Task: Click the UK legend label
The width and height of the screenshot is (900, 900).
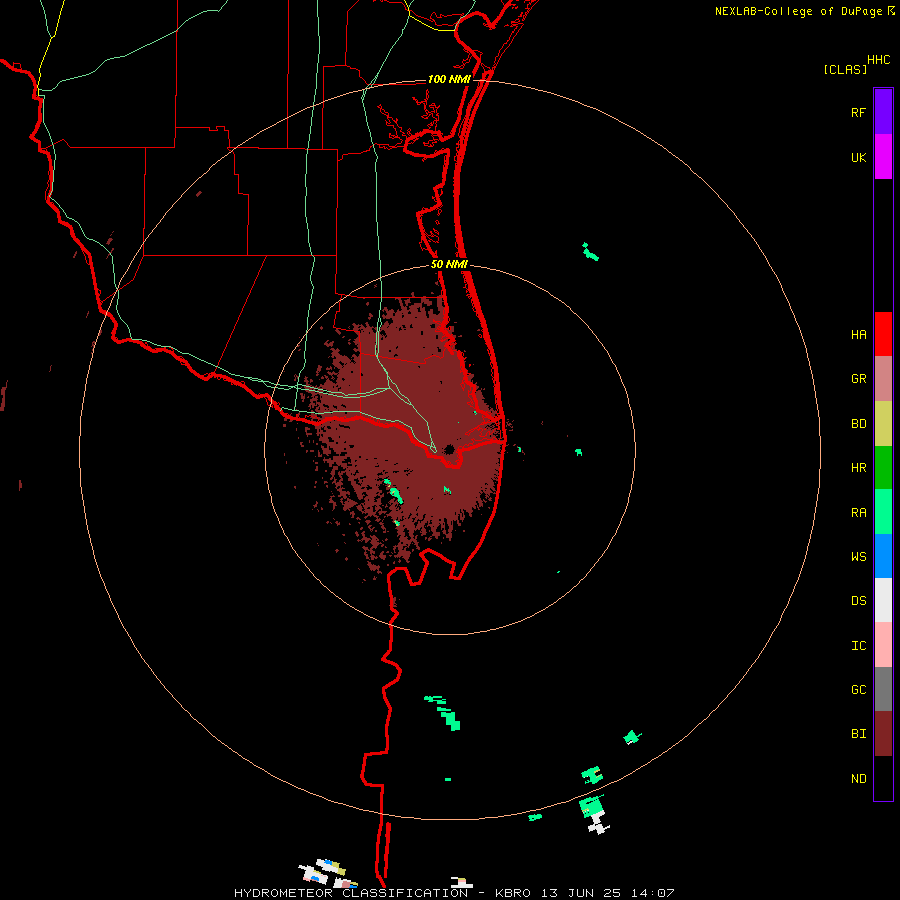Action: [x=859, y=157]
